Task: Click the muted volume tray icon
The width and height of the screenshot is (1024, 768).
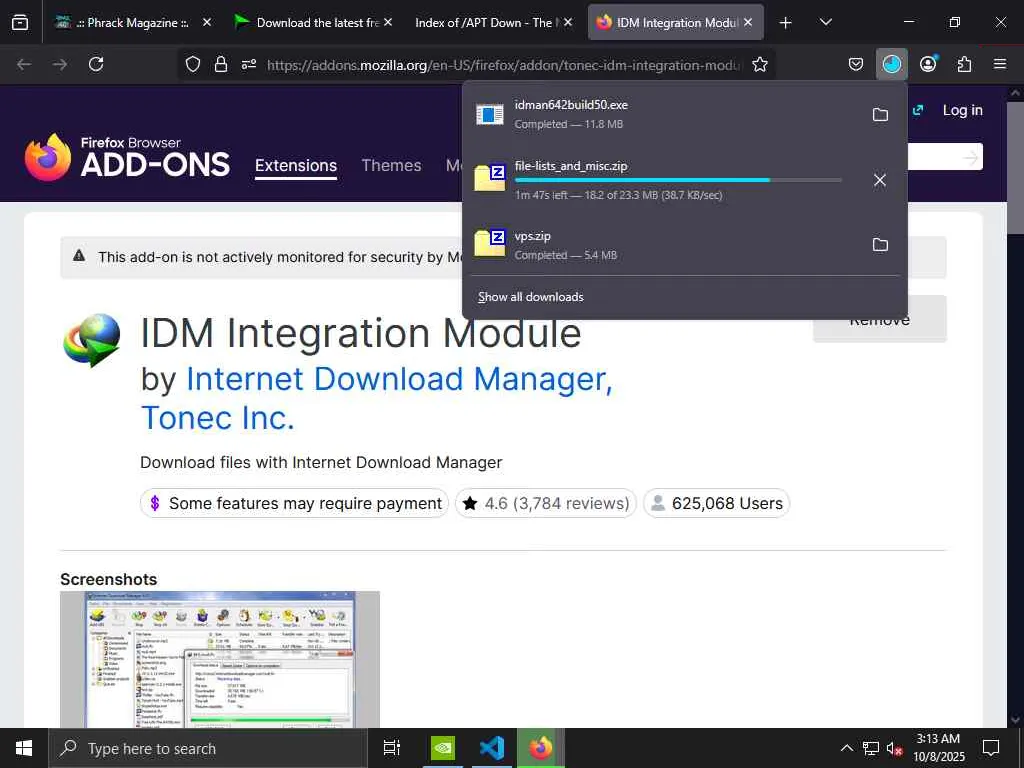Action: pos(894,748)
